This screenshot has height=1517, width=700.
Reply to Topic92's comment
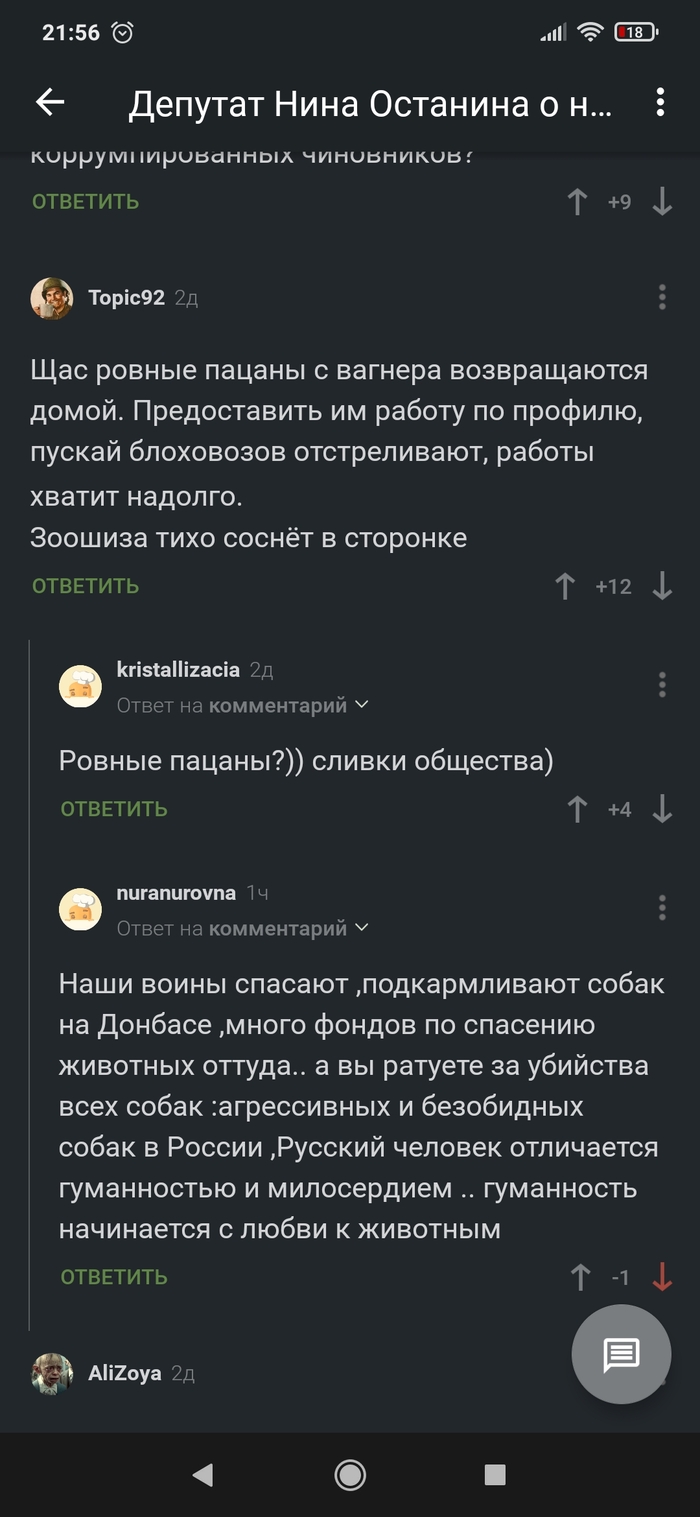[85, 586]
